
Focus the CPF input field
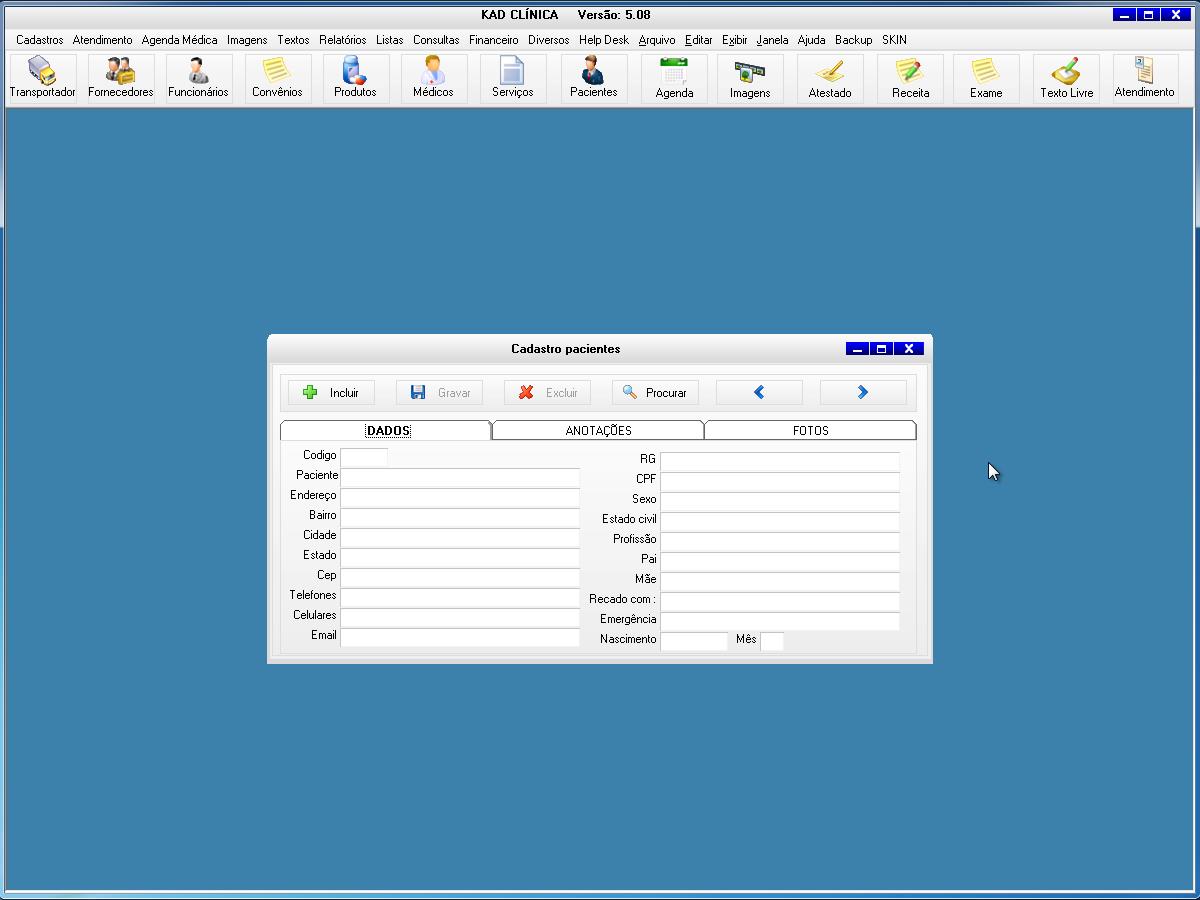[779, 481]
